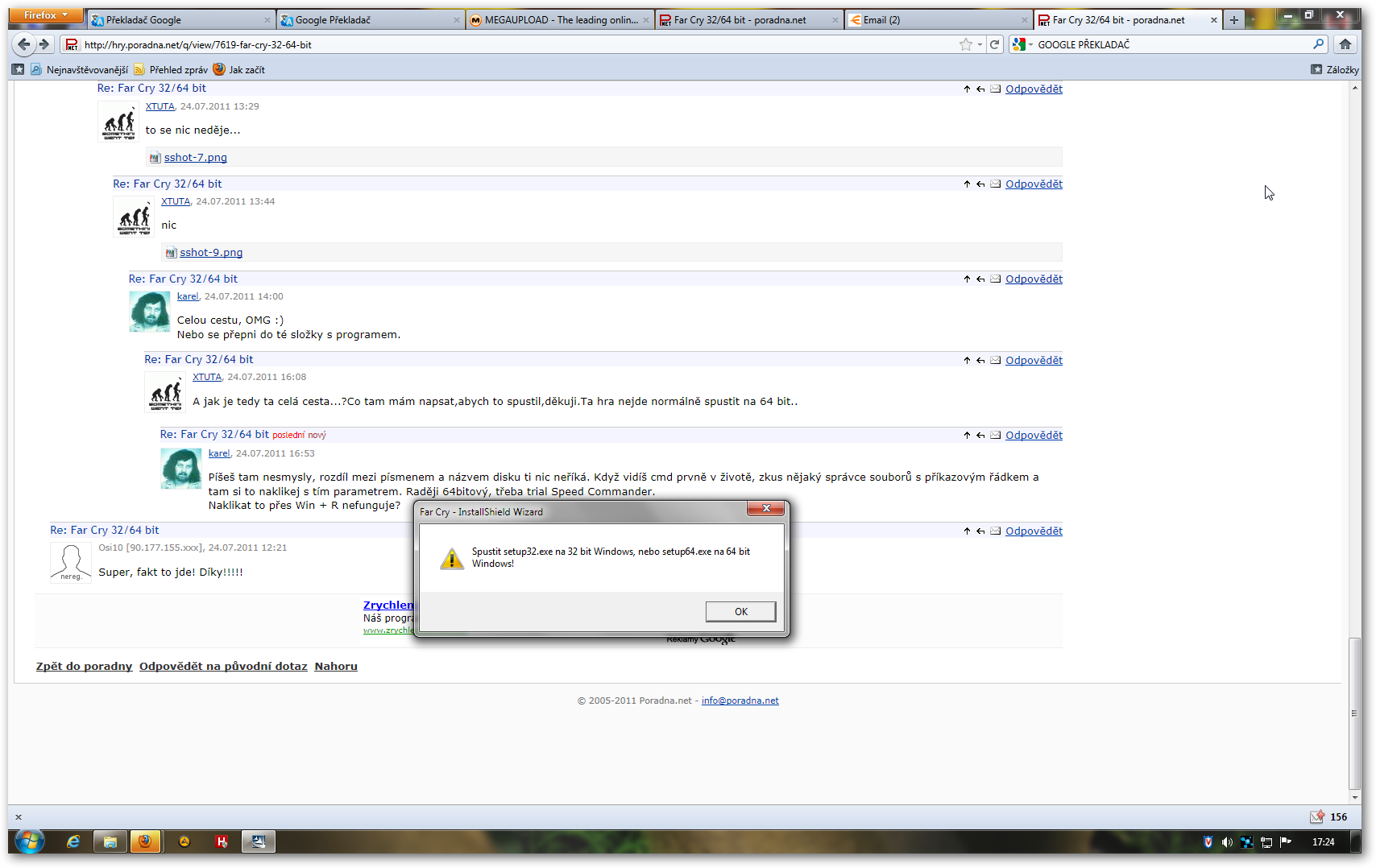This screenshot has width=1376, height=868.
Task: Open a new tab with the plus button
Action: pyautogui.click(x=1233, y=20)
